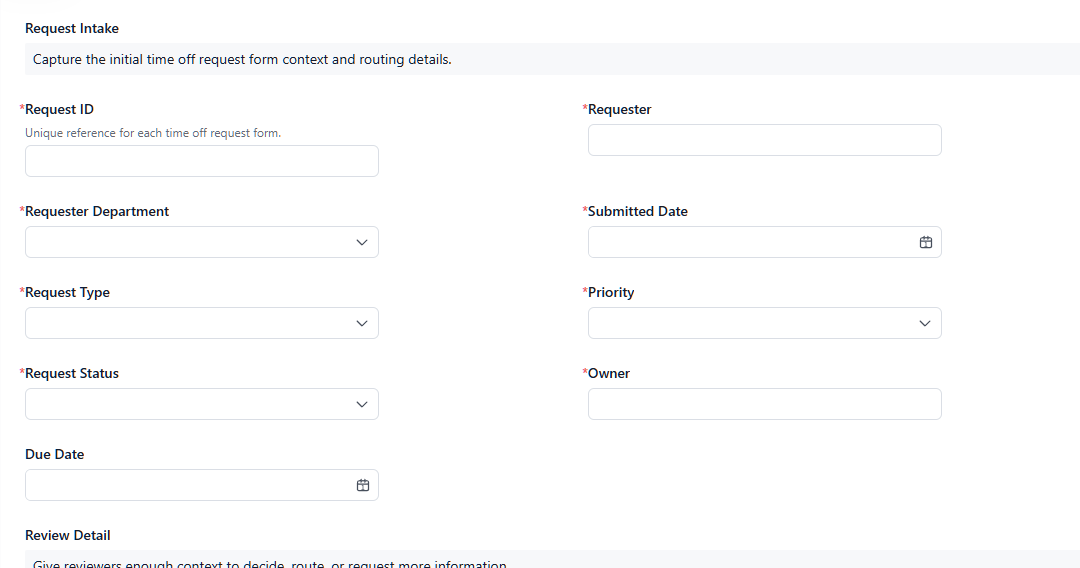Click the Owner label
Image resolution: width=1080 pixels, height=568 pixels.
[x=609, y=373]
